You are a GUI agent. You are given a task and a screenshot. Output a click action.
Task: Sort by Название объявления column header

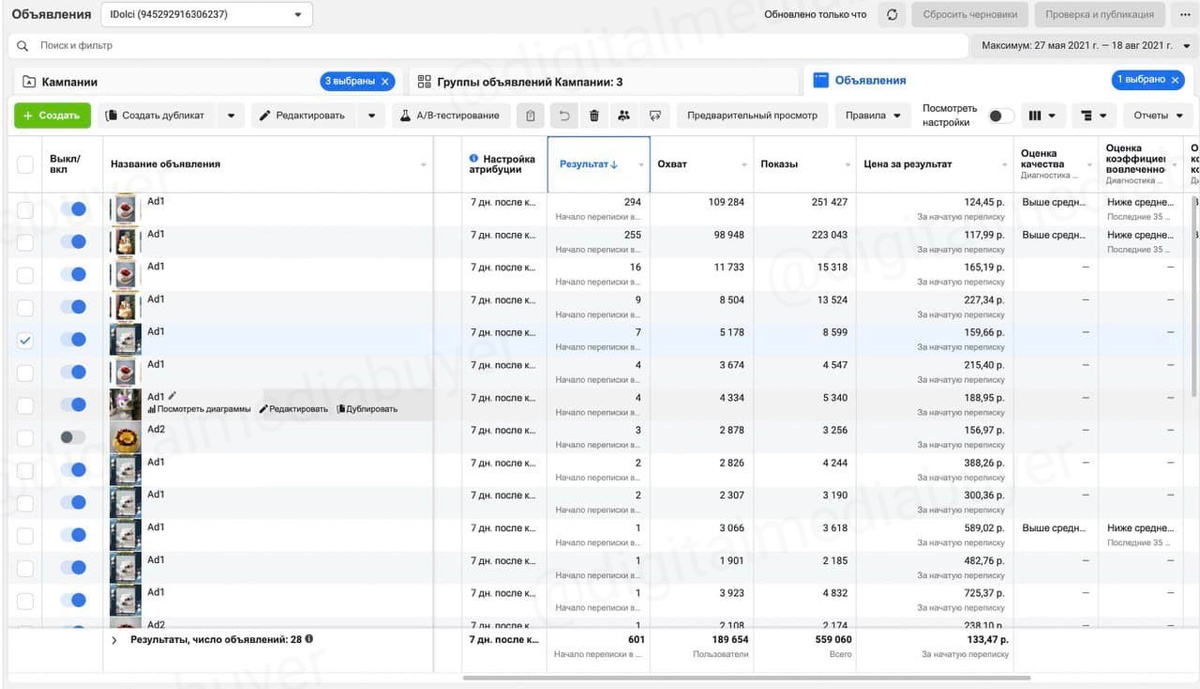click(x=269, y=164)
